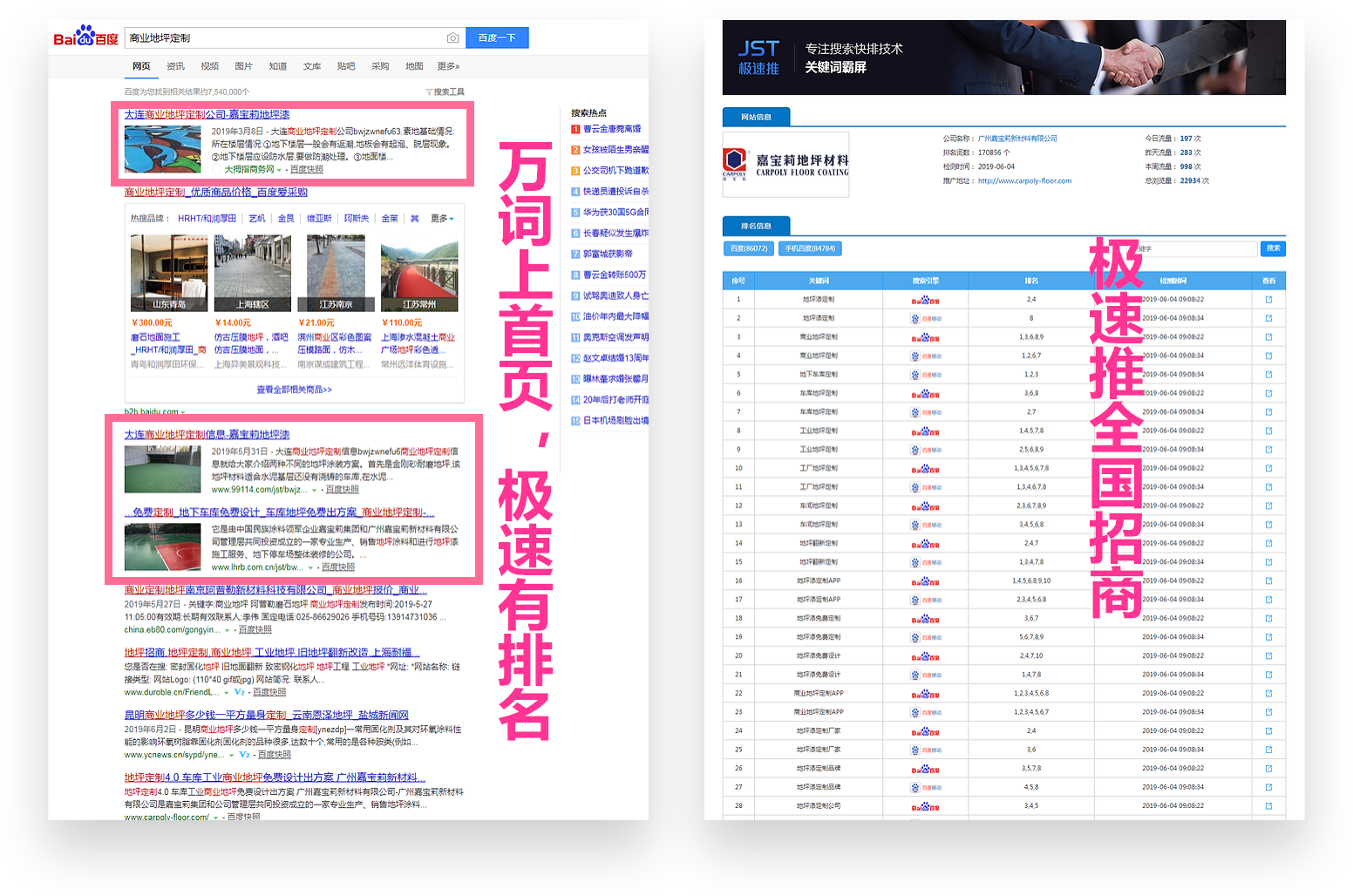Click the Baidu logo
Viewport: 1353px width, 896px height.
[x=85, y=37]
